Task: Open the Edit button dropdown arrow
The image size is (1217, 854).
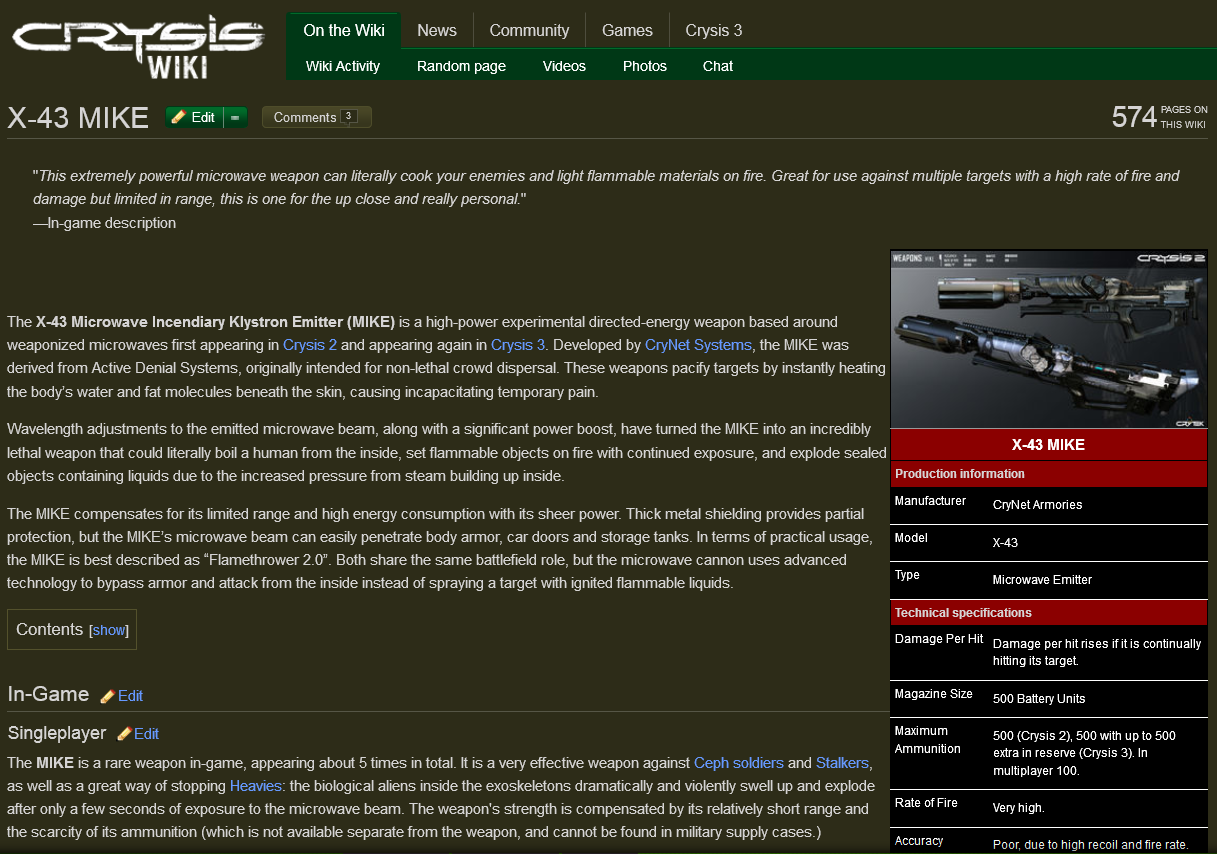Action: tap(235, 117)
